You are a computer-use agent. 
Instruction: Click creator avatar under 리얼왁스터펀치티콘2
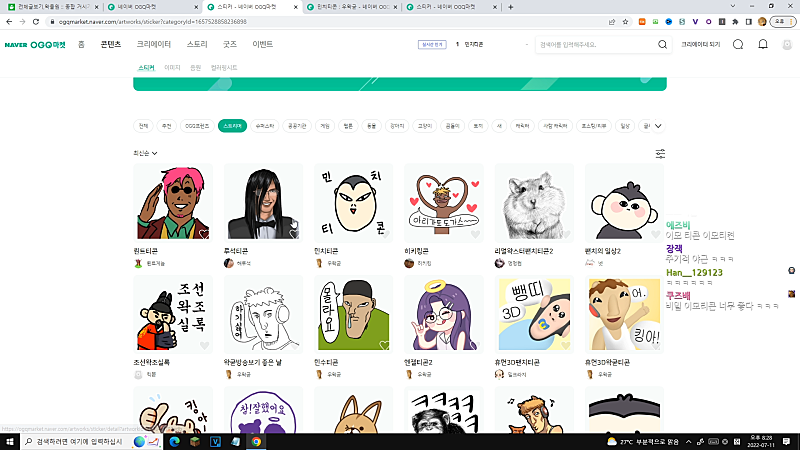499,263
